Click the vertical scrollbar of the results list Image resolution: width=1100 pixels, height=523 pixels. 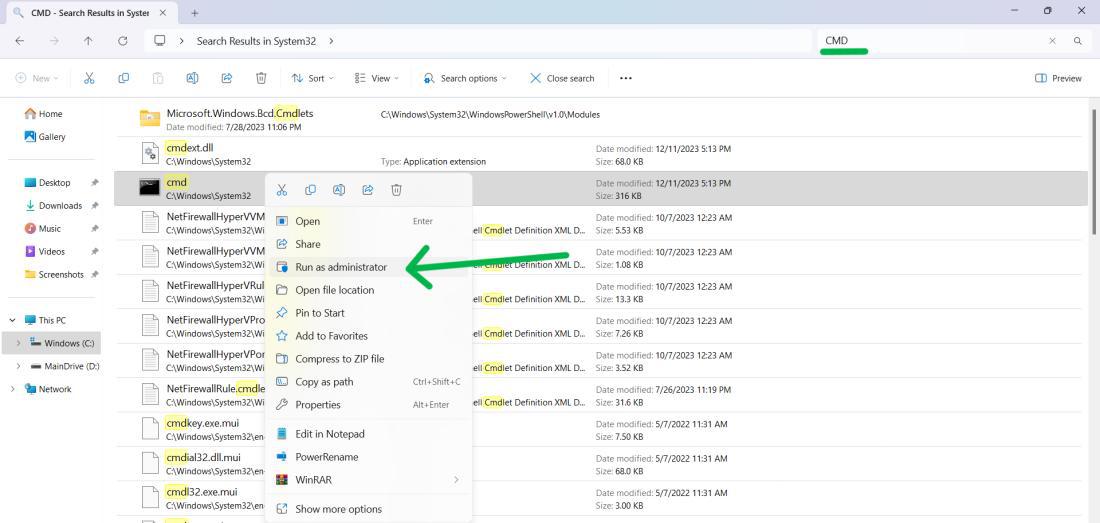[1094, 172]
